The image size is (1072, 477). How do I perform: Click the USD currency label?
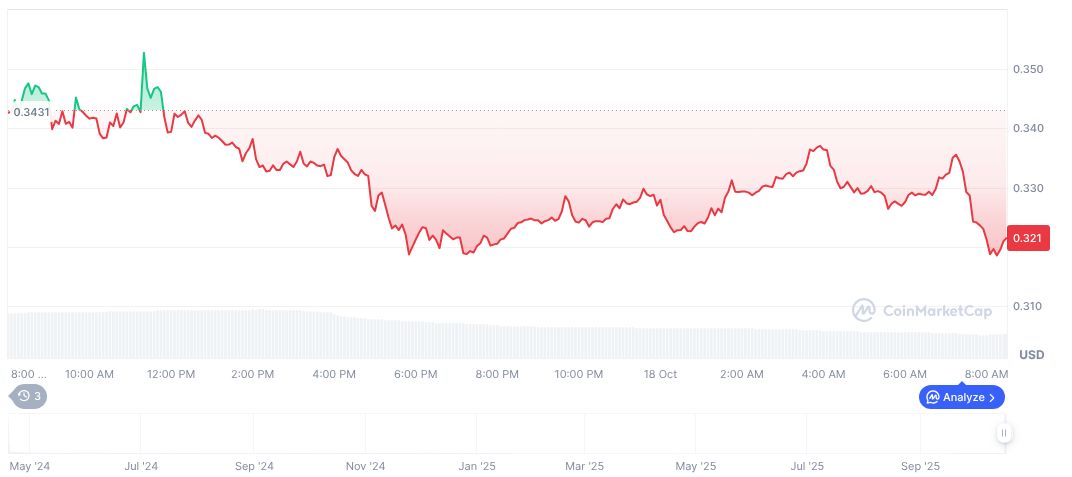pos(1031,355)
